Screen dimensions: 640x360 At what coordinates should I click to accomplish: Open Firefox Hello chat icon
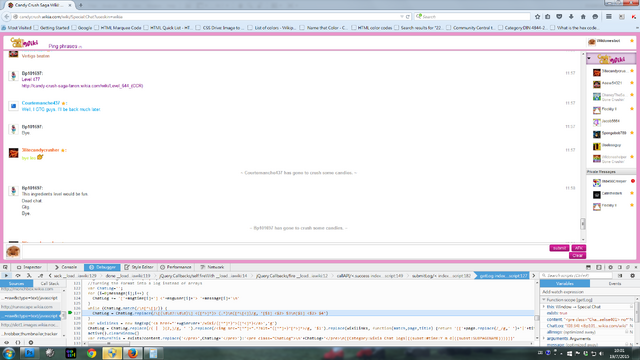click(x=595, y=17)
